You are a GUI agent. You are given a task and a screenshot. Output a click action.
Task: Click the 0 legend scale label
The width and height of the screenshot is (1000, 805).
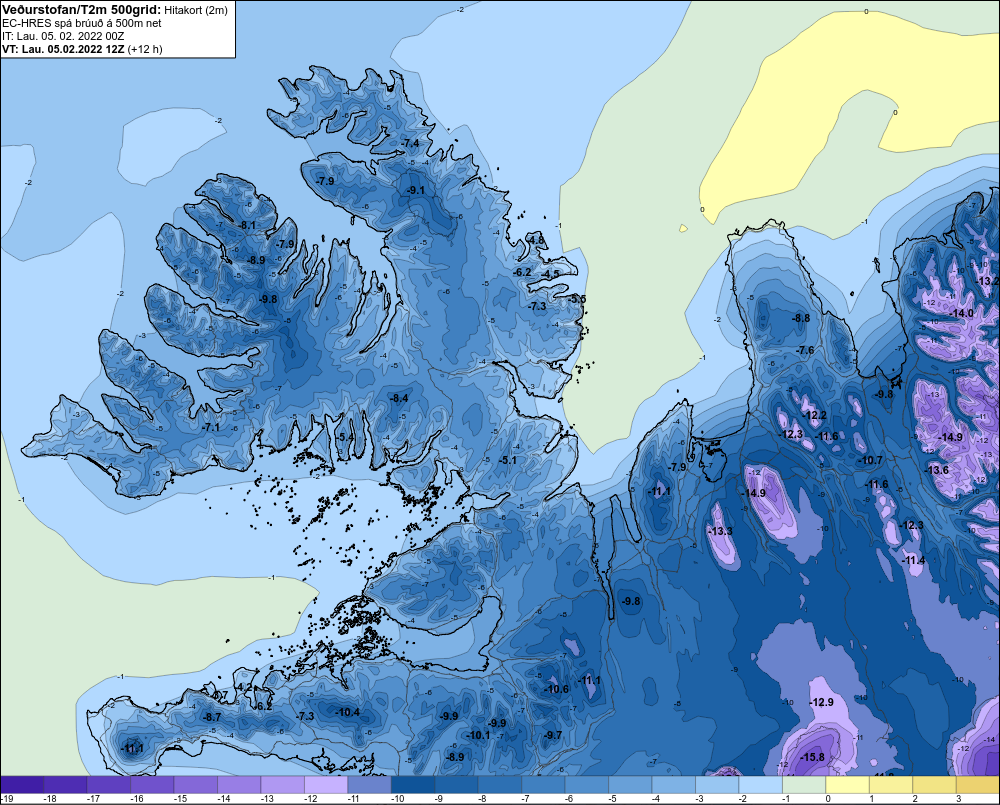(828, 799)
